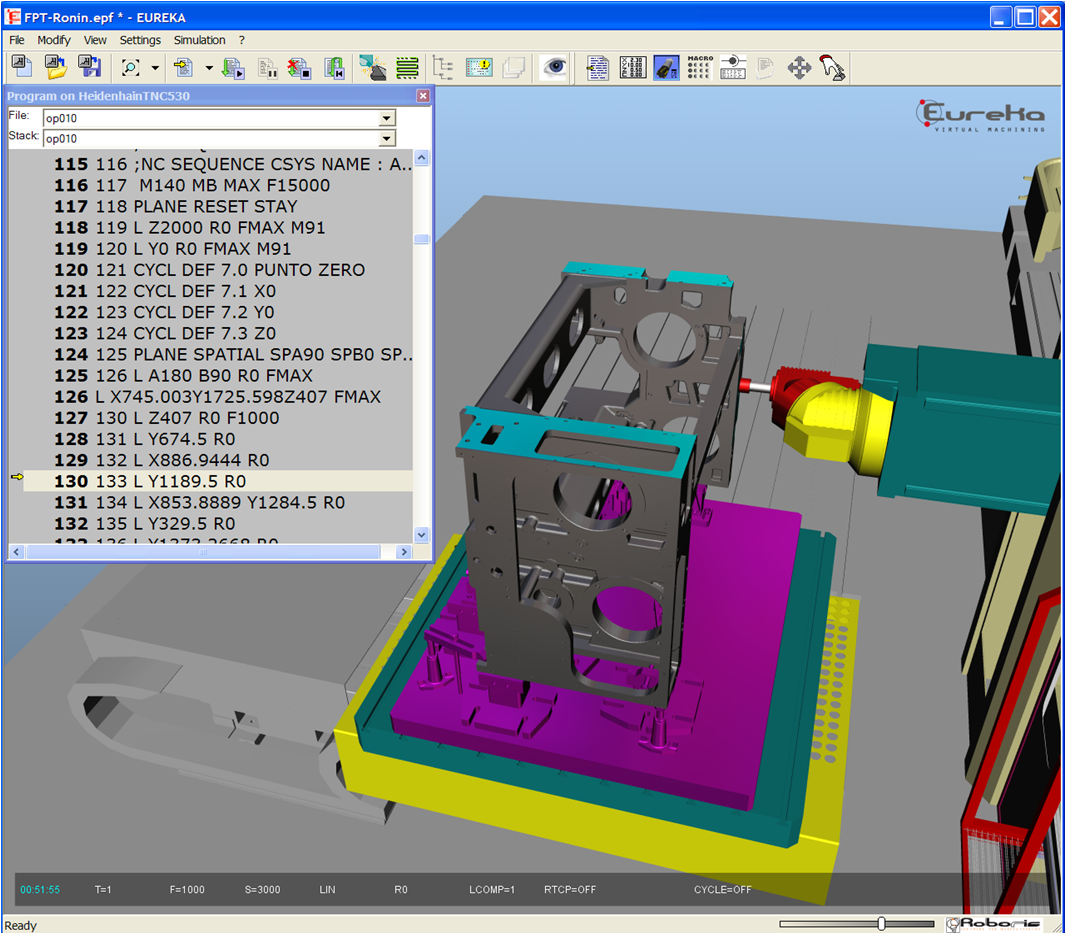Click inside the File field showing op010
Image resolution: width=1066 pixels, height=934 pixels.
[211, 118]
